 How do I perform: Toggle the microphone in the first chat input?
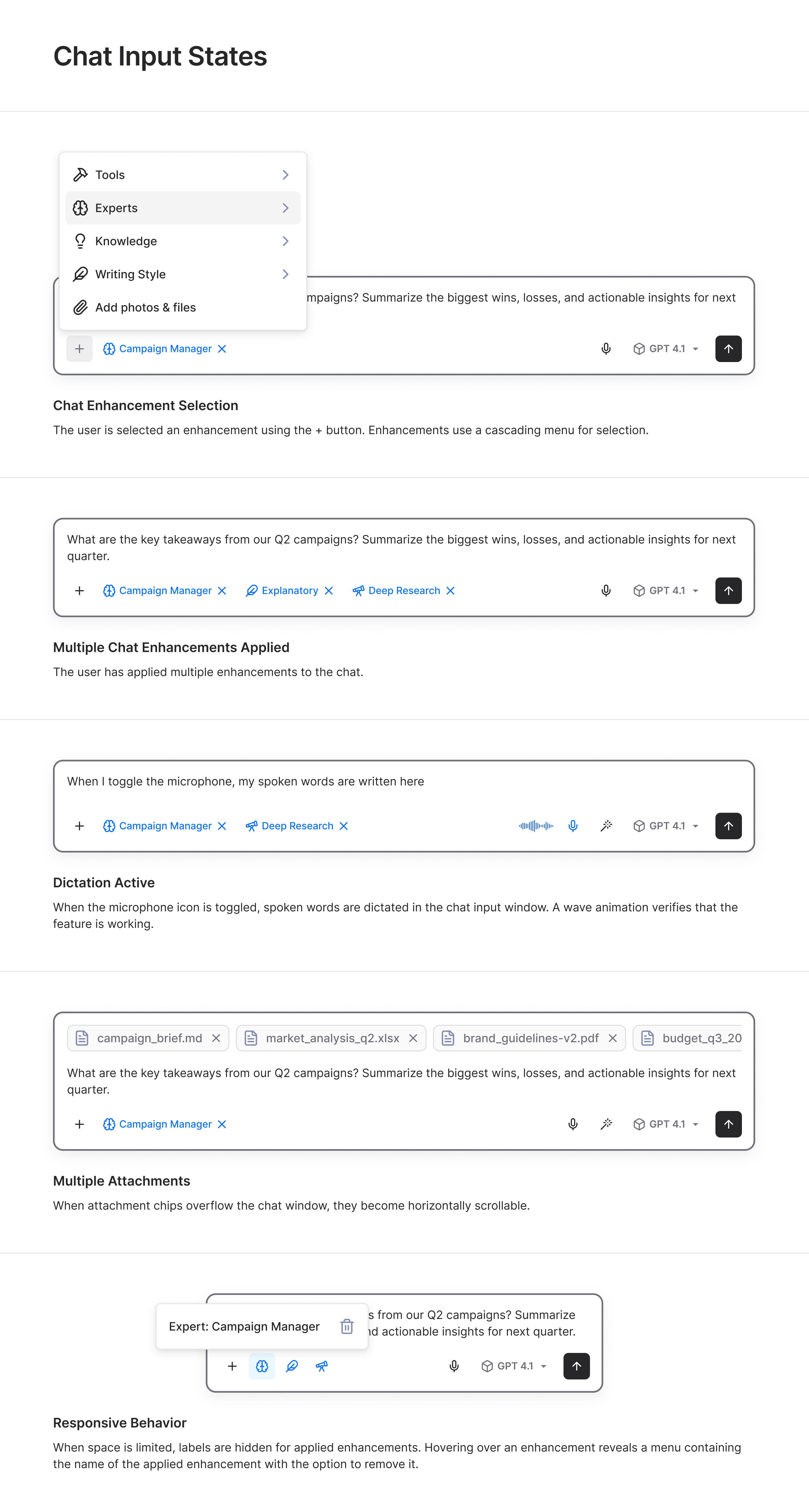tap(606, 348)
